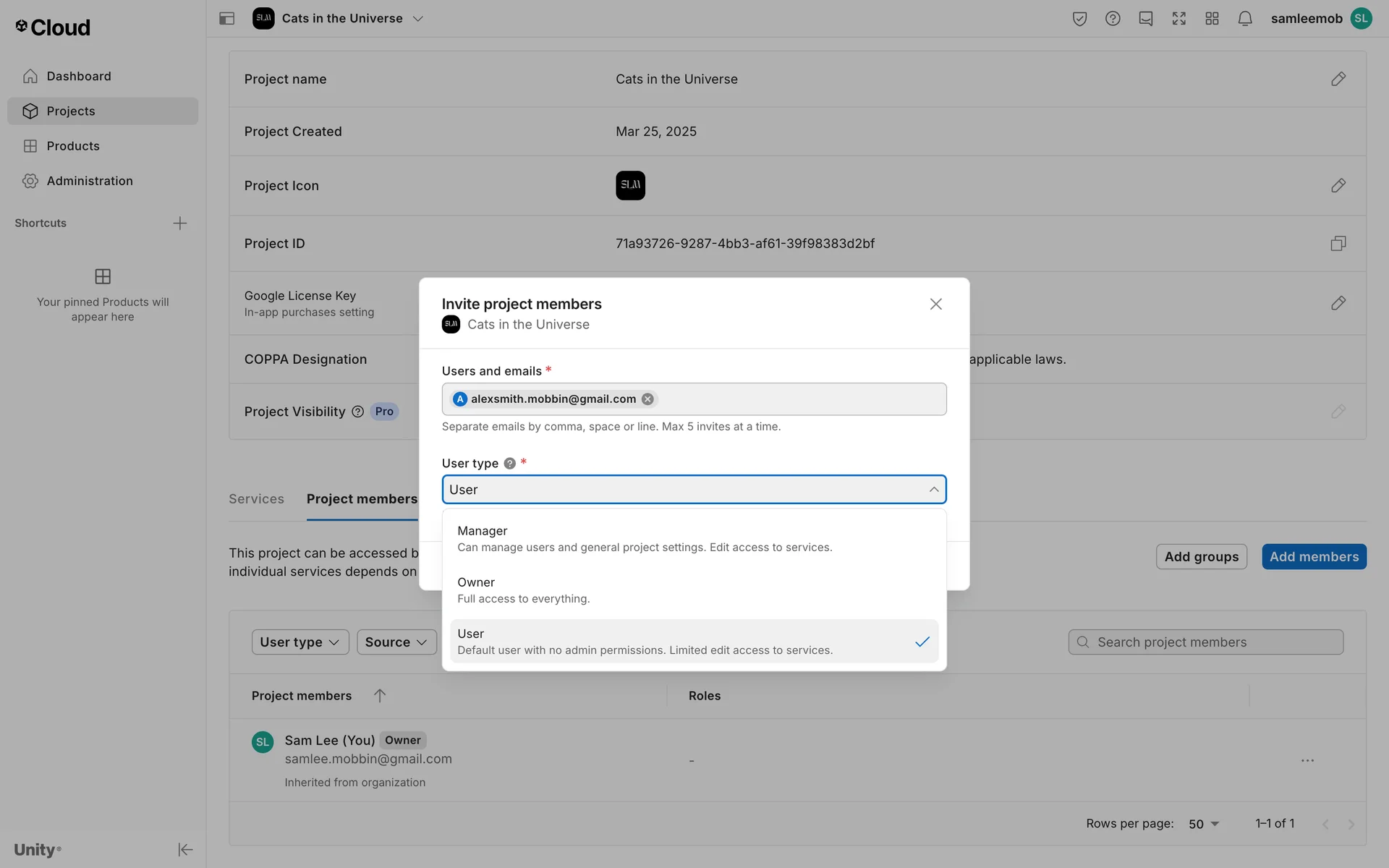Open the help question mark icon

[1113, 19]
